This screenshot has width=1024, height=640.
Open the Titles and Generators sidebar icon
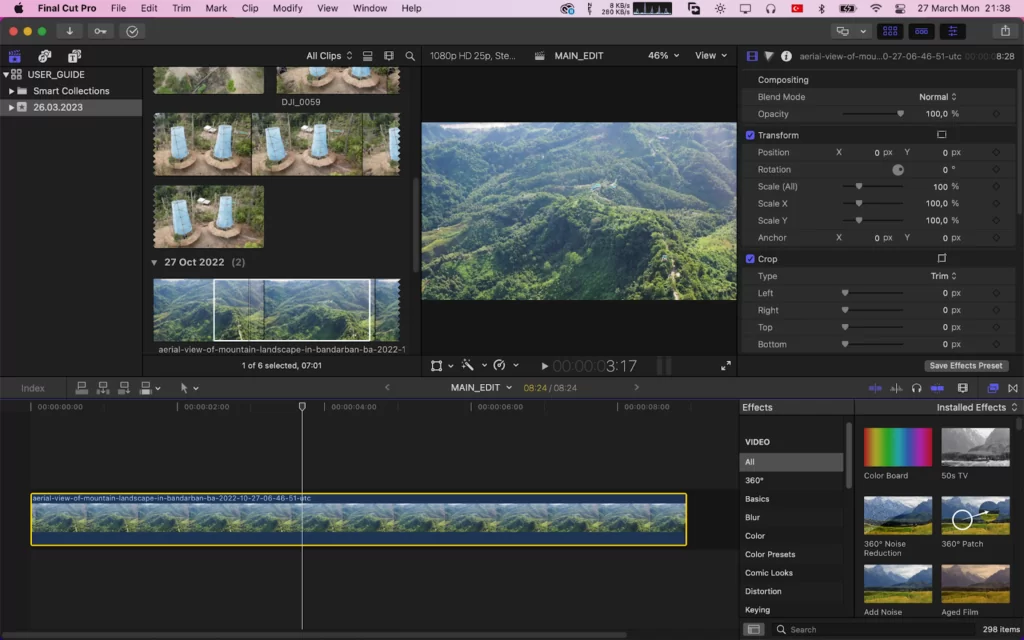[74, 56]
